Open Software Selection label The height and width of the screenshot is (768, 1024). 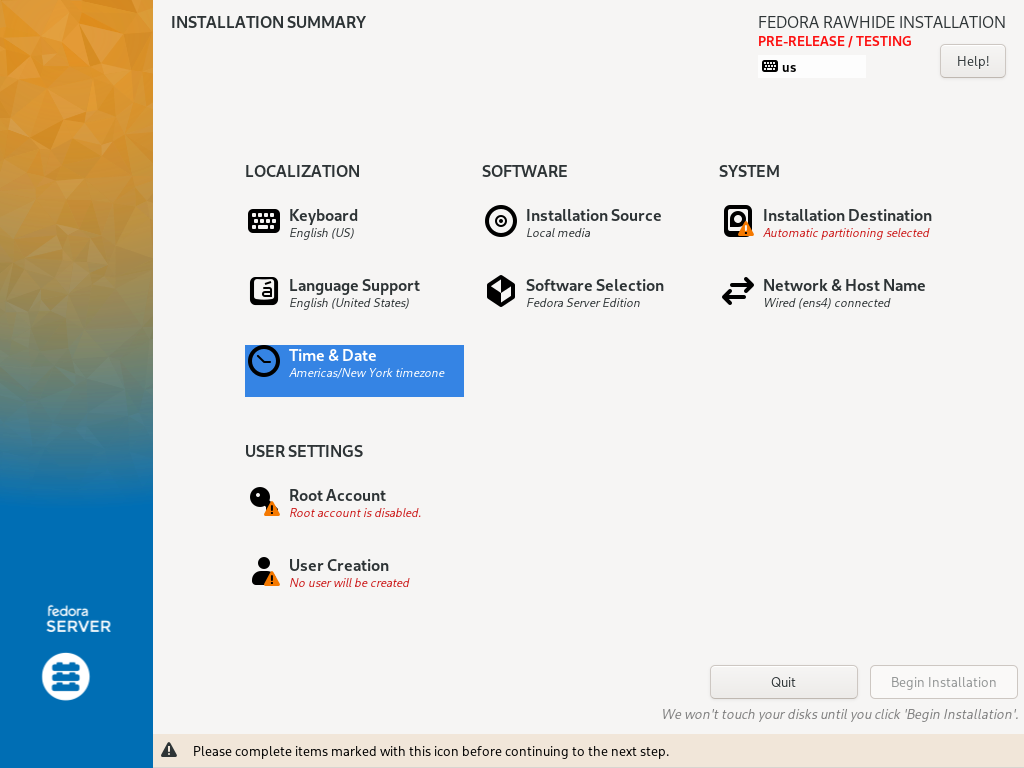(595, 285)
